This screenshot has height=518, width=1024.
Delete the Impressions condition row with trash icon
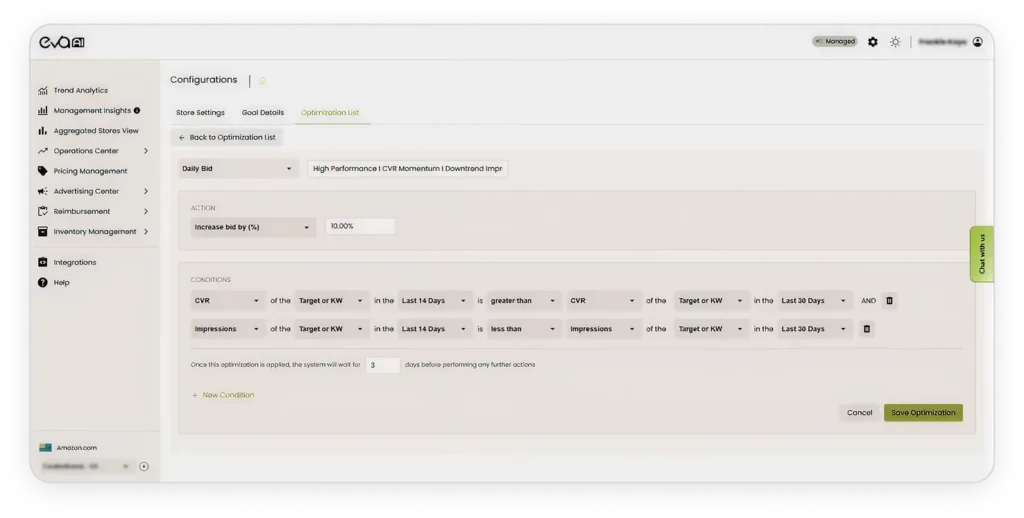[x=866, y=328]
